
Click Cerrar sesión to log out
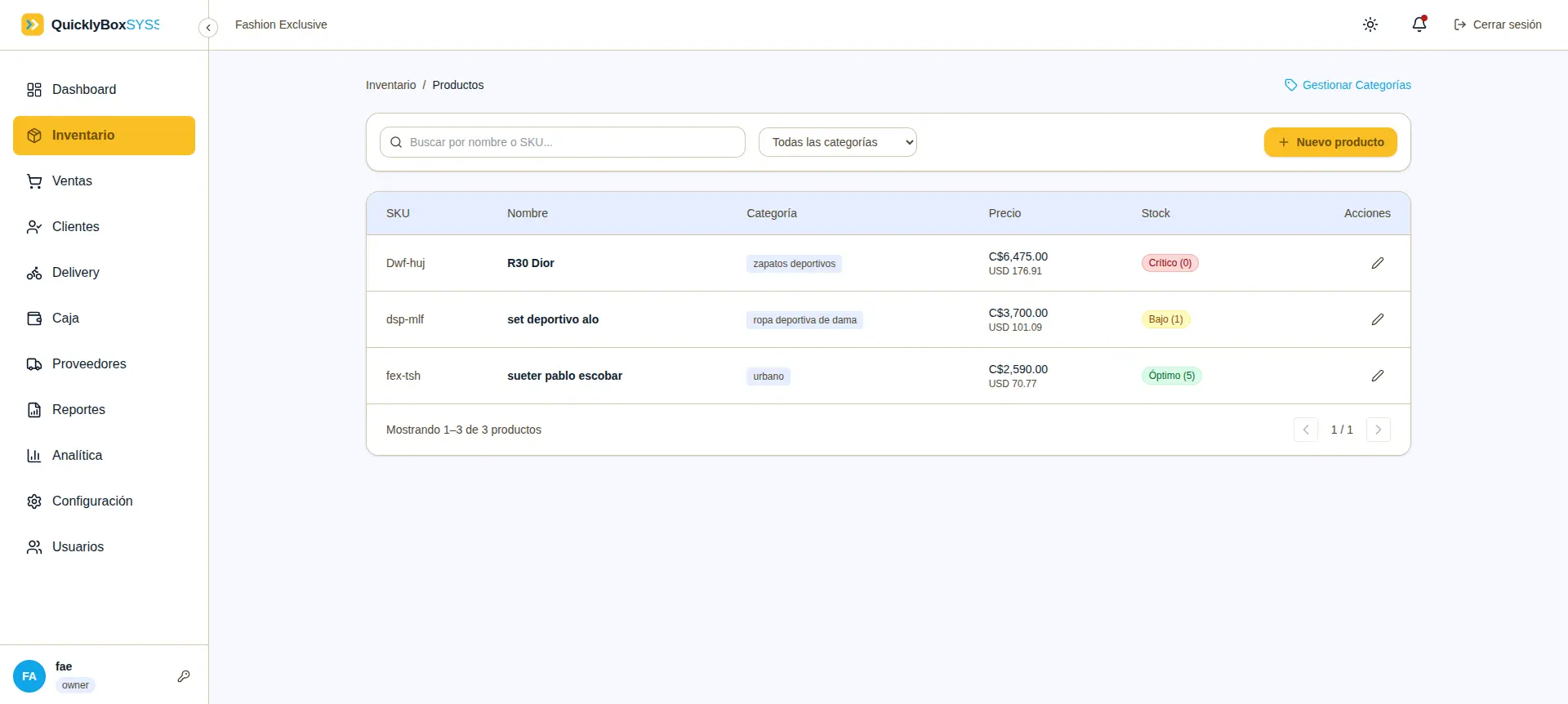pyautogui.click(x=1498, y=25)
